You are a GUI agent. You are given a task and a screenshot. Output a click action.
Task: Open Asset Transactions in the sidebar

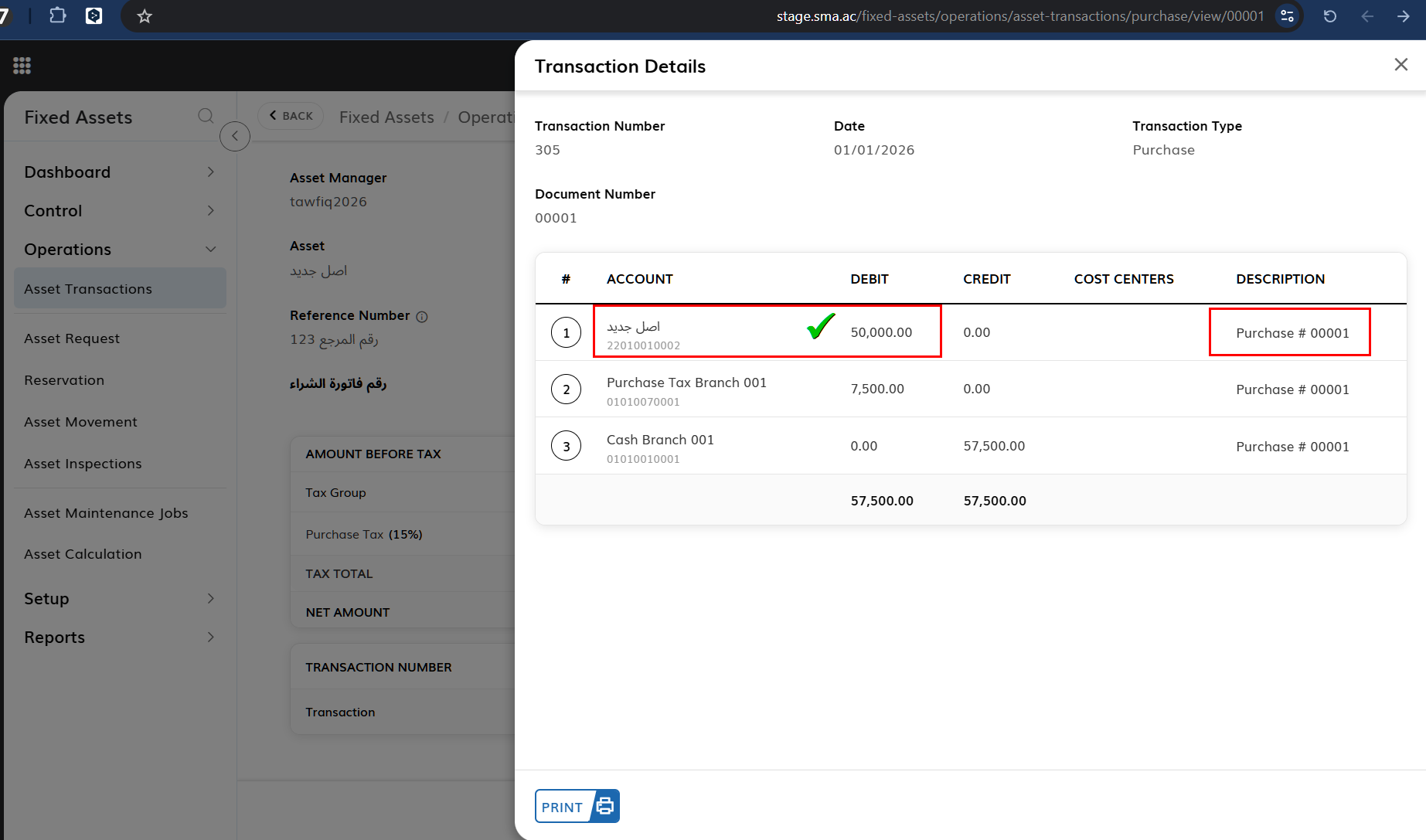[120, 288]
